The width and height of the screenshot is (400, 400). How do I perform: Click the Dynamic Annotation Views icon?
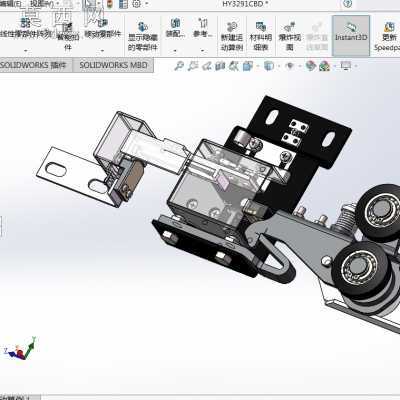pyautogui.click(x=234, y=66)
